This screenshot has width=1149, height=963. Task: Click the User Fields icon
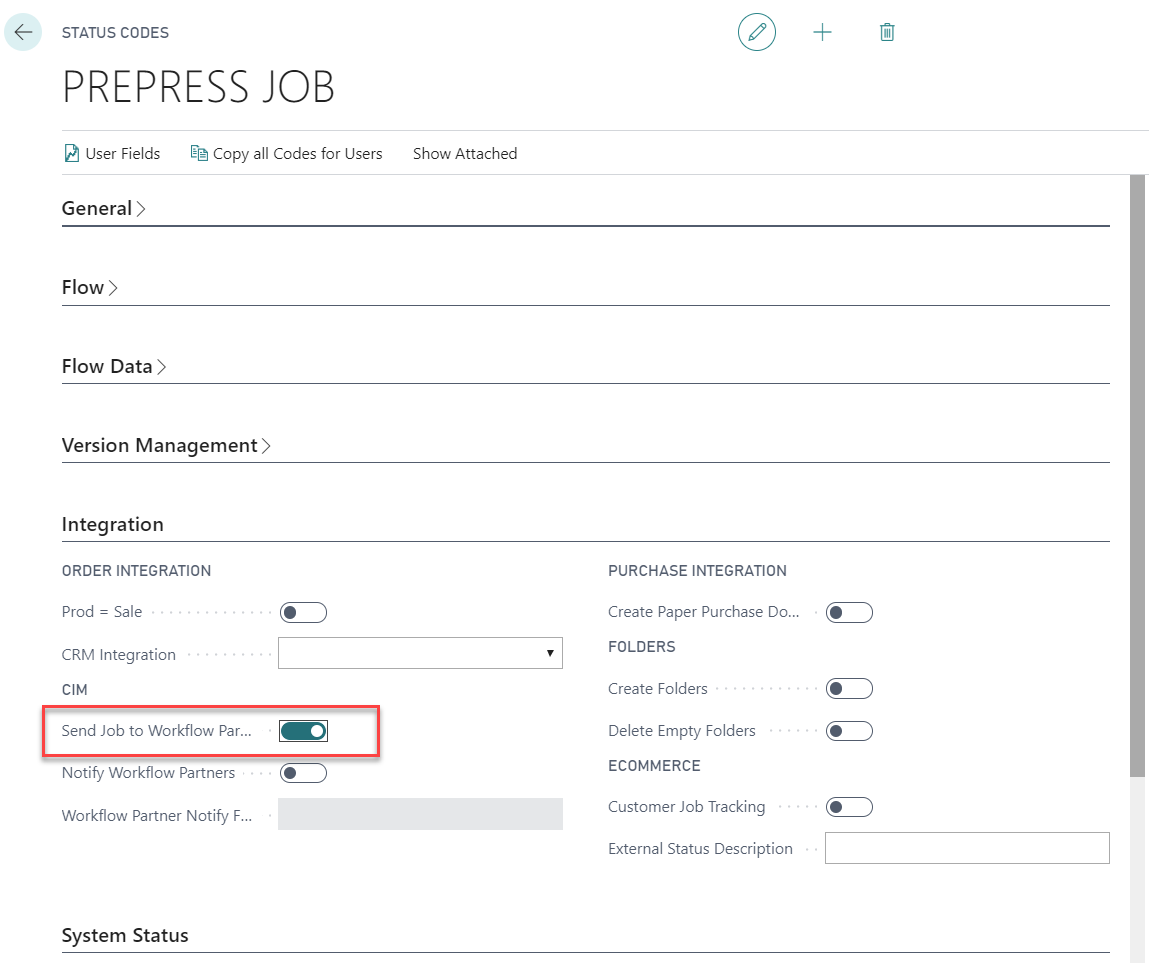(71, 154)
